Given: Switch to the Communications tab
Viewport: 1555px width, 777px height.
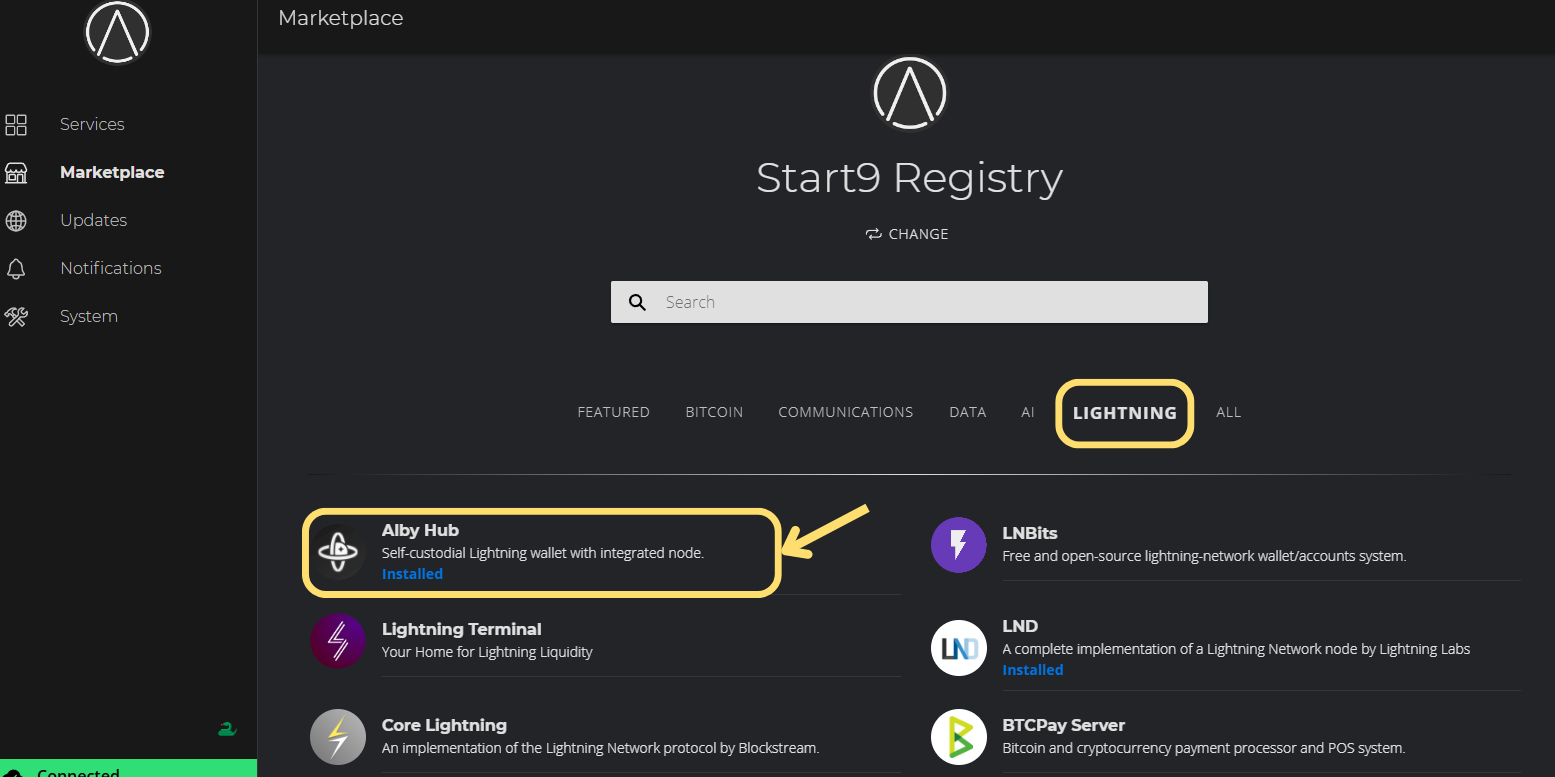Looking at the screenshot, I should pos(845,412).
